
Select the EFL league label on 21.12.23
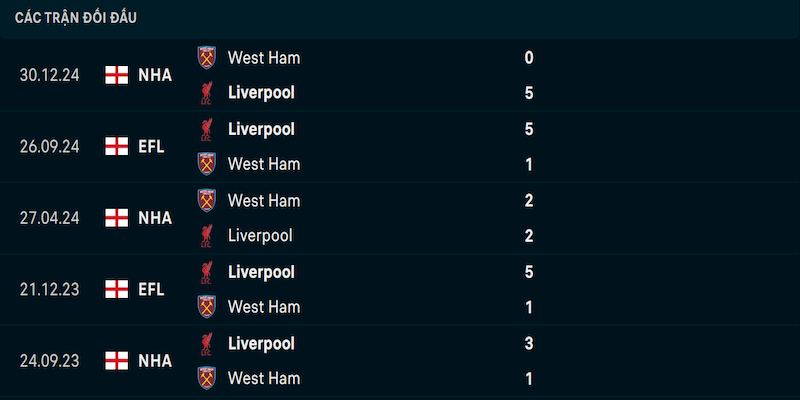pos(151,290)
